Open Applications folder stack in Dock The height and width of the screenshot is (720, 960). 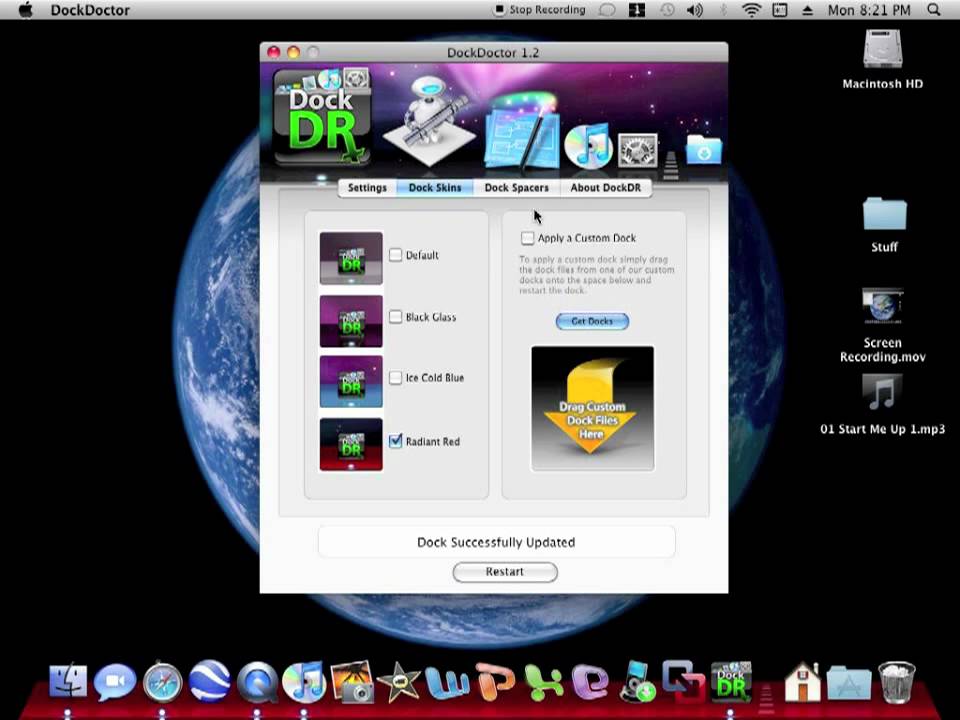tap(849, 683)
